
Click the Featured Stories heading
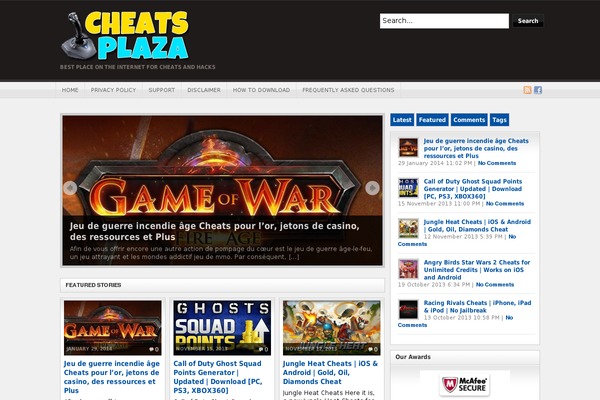click(93, 285)
